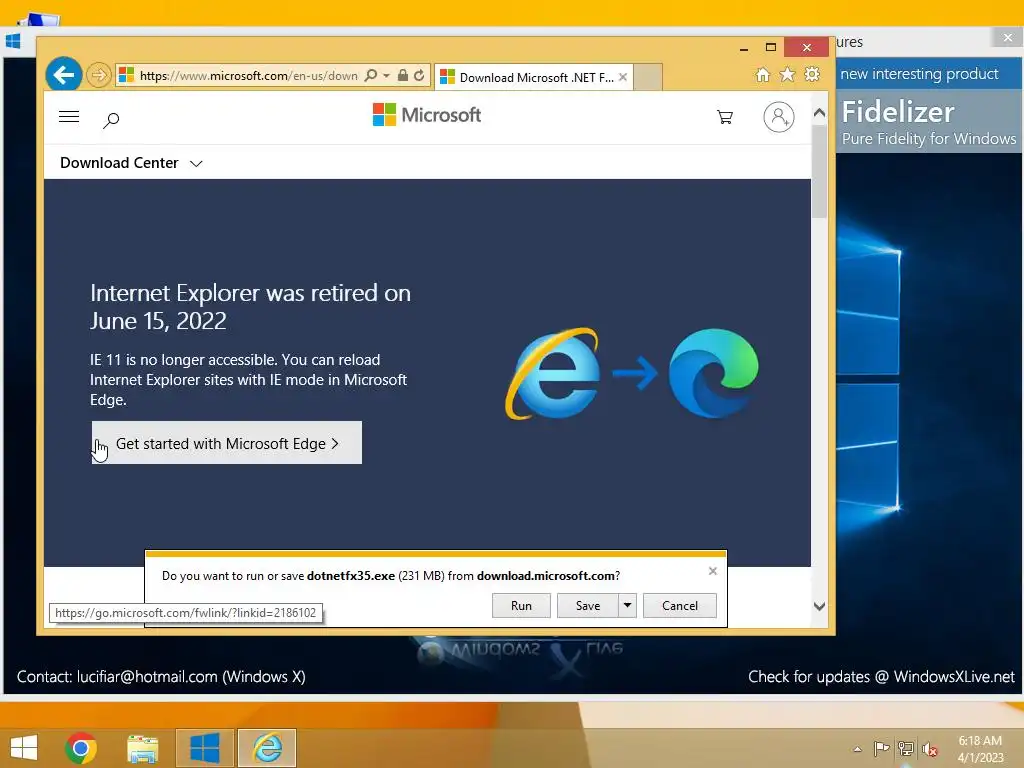Click the page scrollbar down arrow
Screen dimensions: 1024x768
tap(819, 607)
